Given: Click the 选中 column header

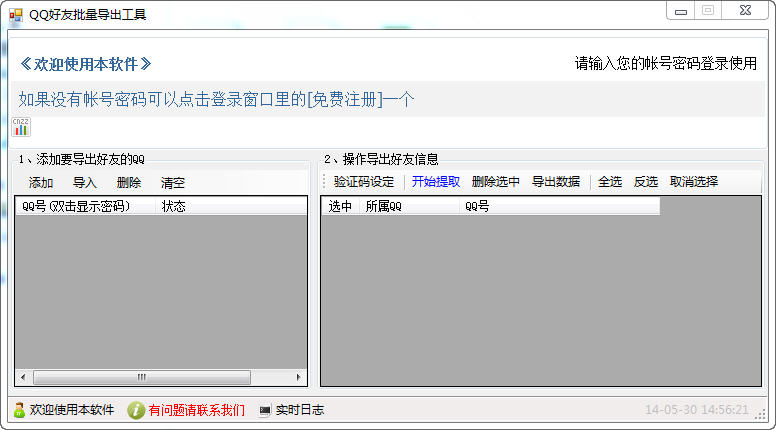Looking at the screenshot, I should coord(340,206).
